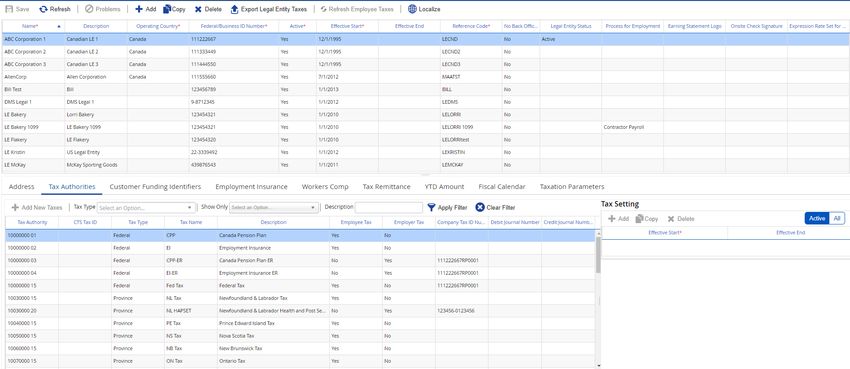Image resolution: width=850 pixels, height=369 pixels.
Task: Toggle Tax Setting view to All
Action: [x=837, y=218]
